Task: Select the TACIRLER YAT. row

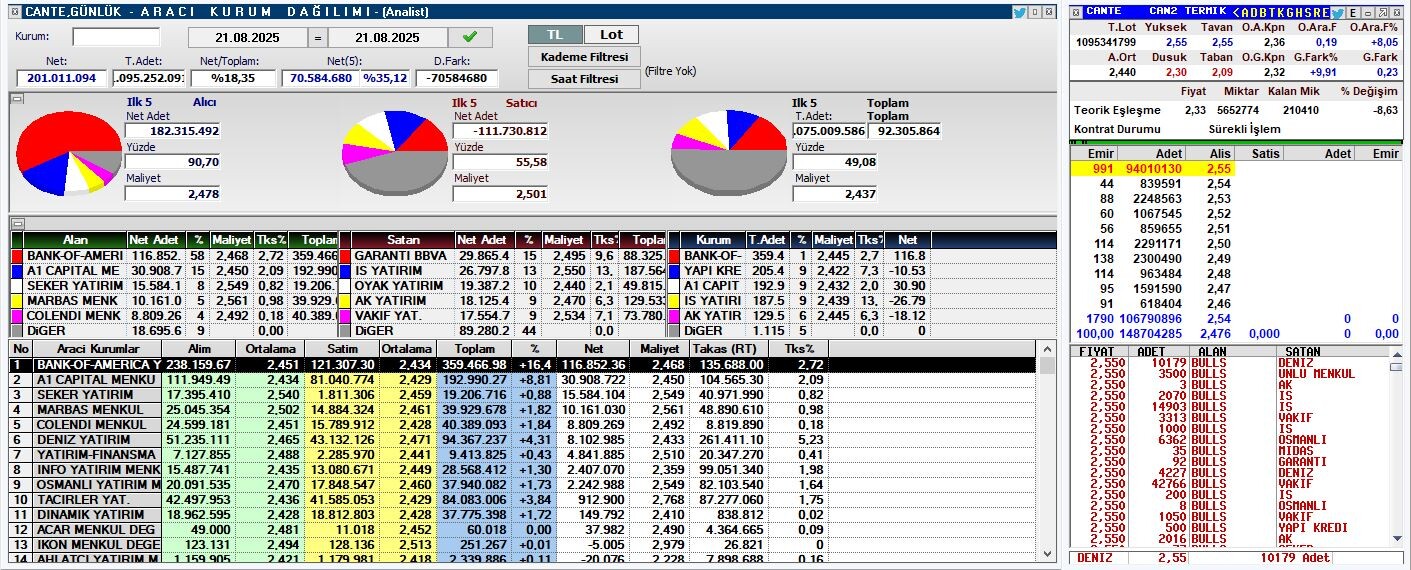Action: [523, 500]
